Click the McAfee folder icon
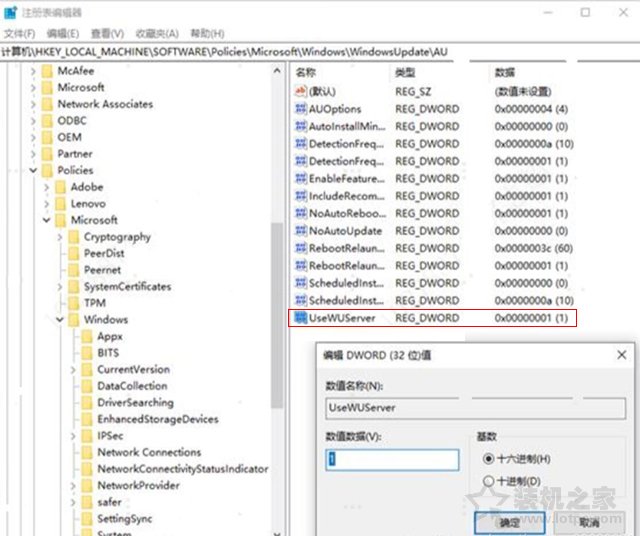 [47, 71]
